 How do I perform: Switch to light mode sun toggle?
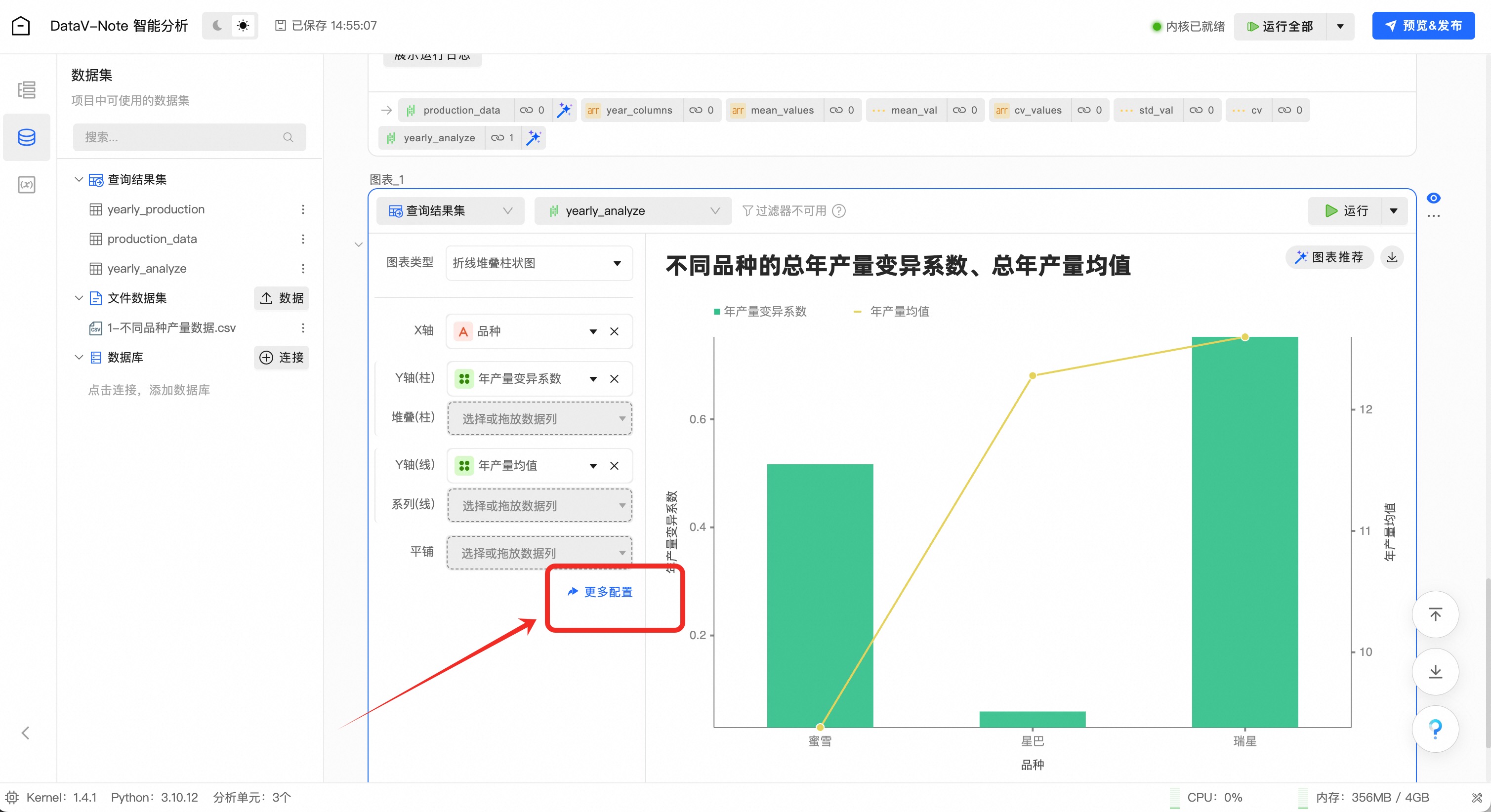tap(243, 26)
